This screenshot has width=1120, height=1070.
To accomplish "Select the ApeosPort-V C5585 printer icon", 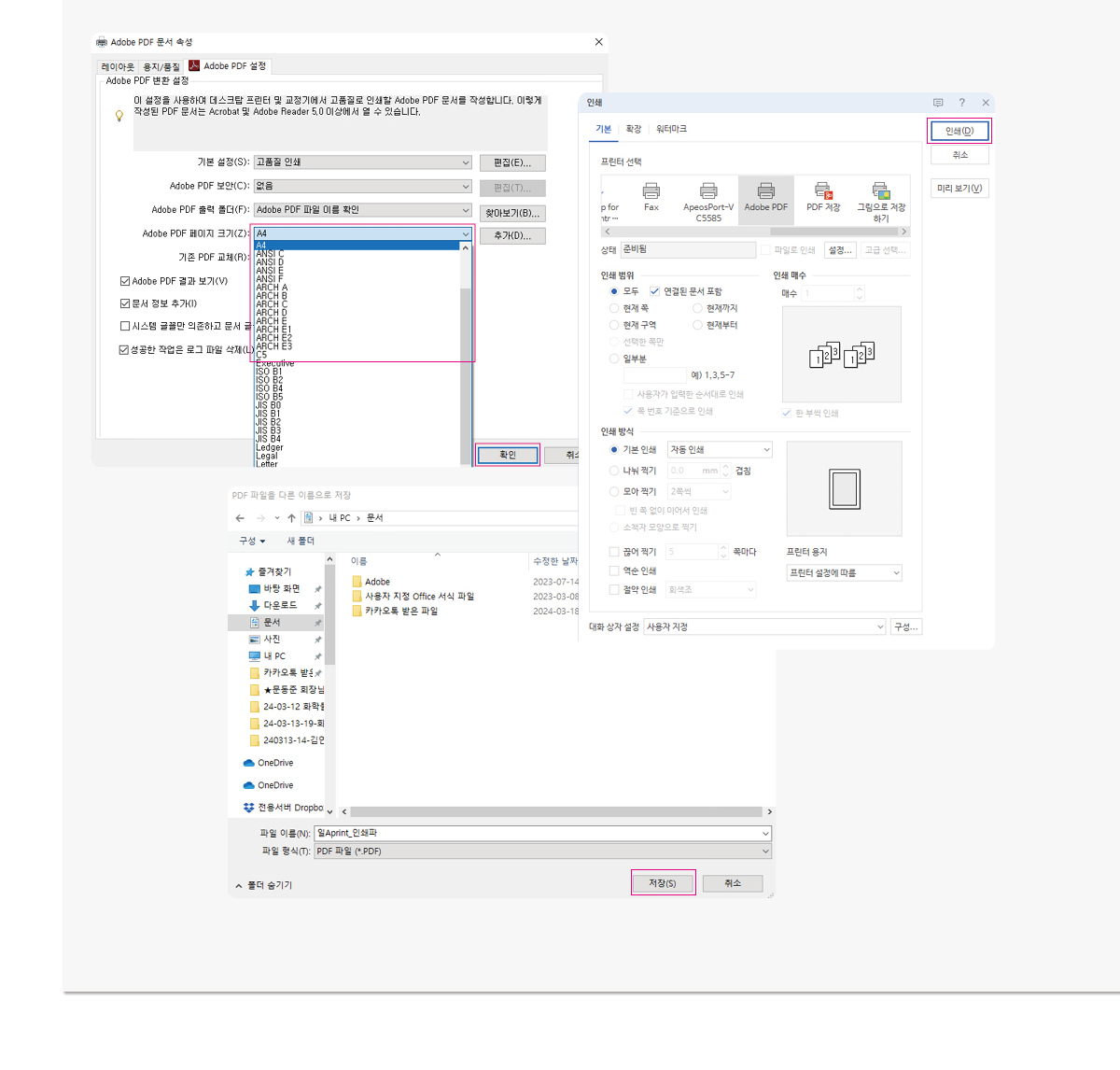I will [x=708, y=191].
